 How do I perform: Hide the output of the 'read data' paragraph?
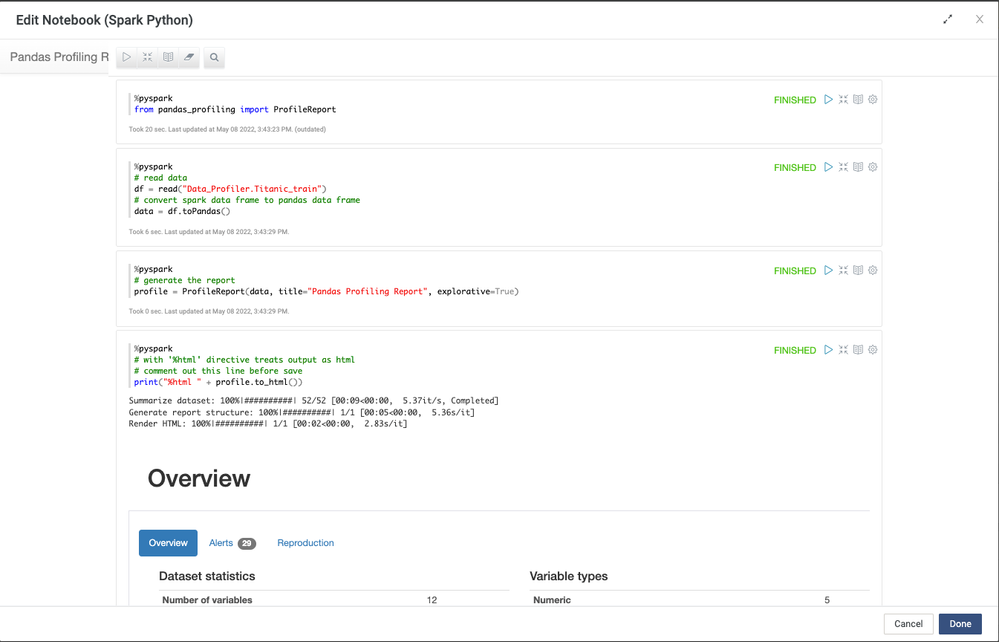[858, 168]
